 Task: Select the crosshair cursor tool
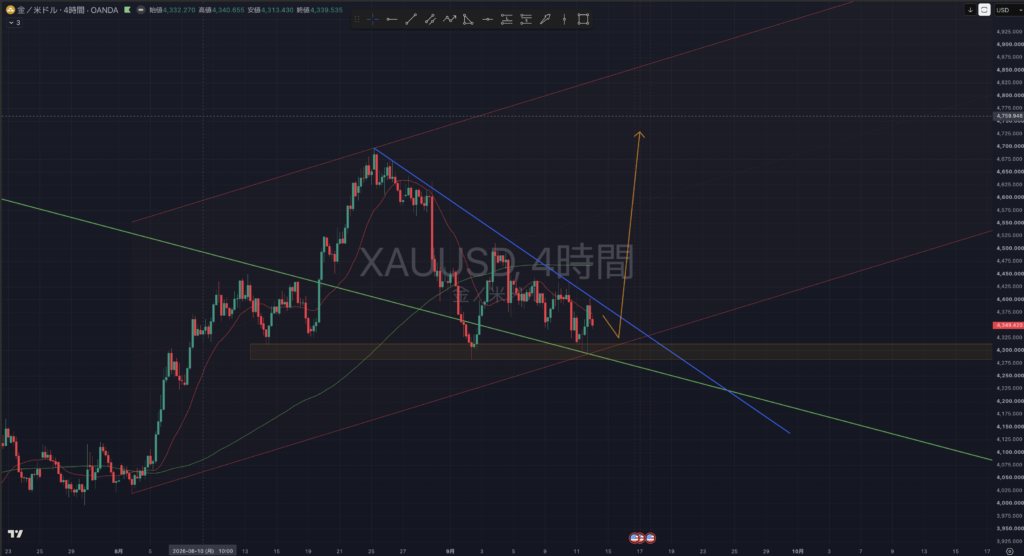click(x=372, y=20)
